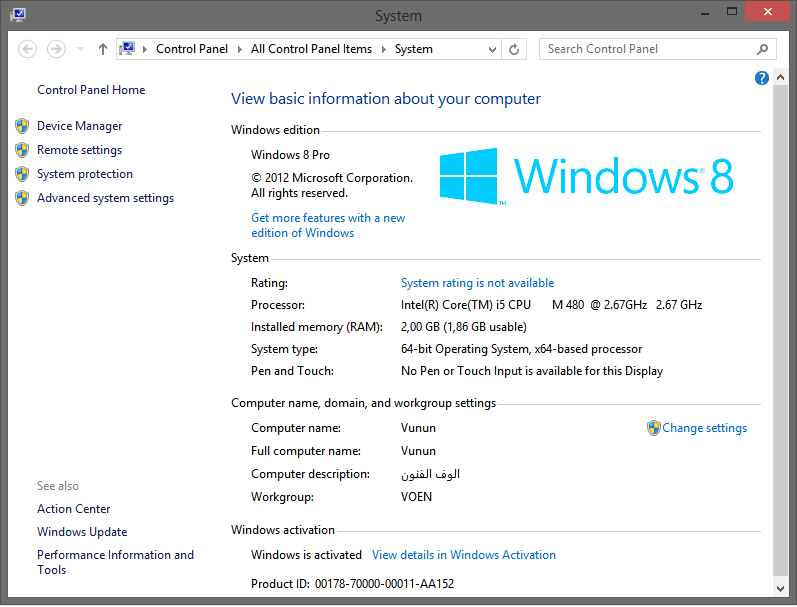Click the System window title bar icon
Screen dimensions: 797x607
pos(18,14)
